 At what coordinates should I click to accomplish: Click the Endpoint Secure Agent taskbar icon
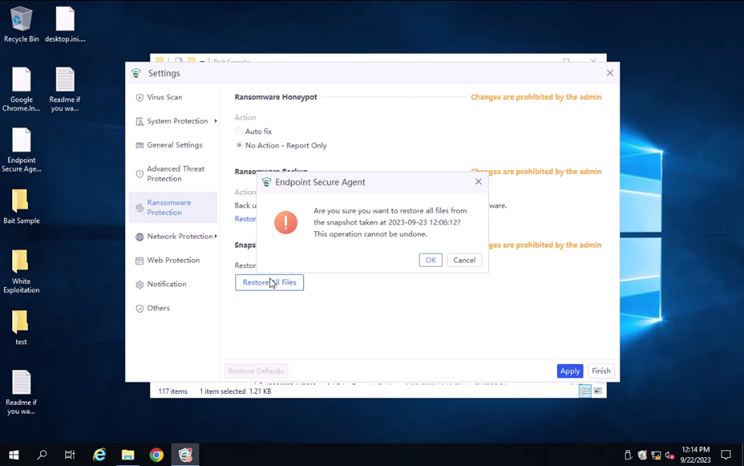tap(185, 455)
